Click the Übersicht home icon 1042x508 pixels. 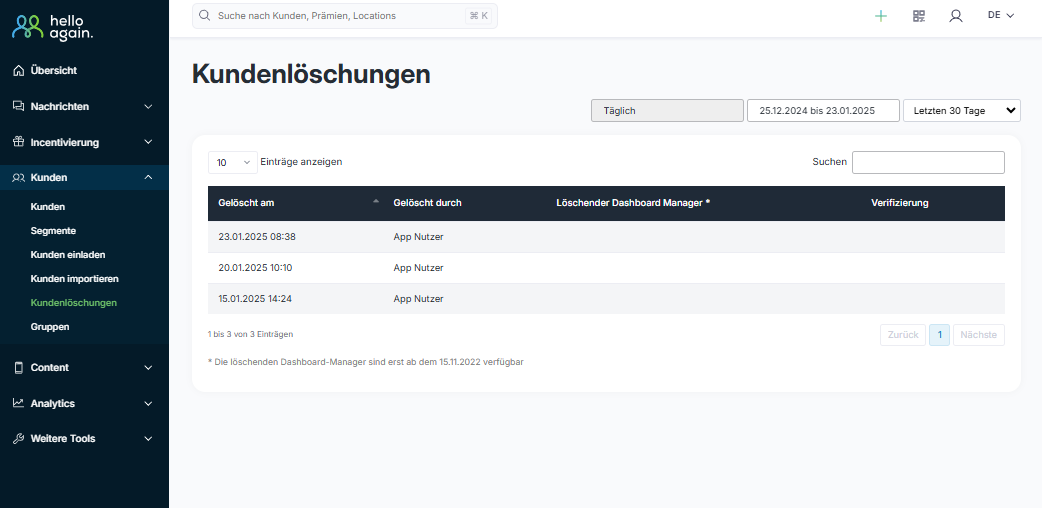[19, 70]
